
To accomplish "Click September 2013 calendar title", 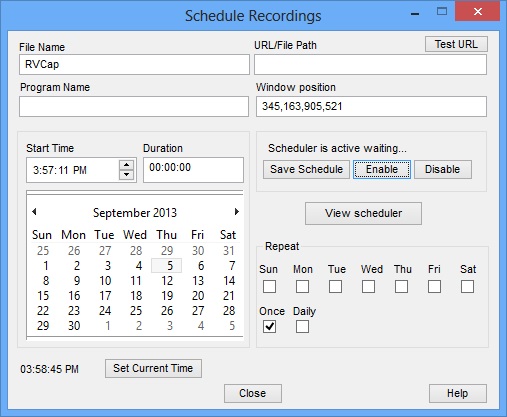I will 135,213.
